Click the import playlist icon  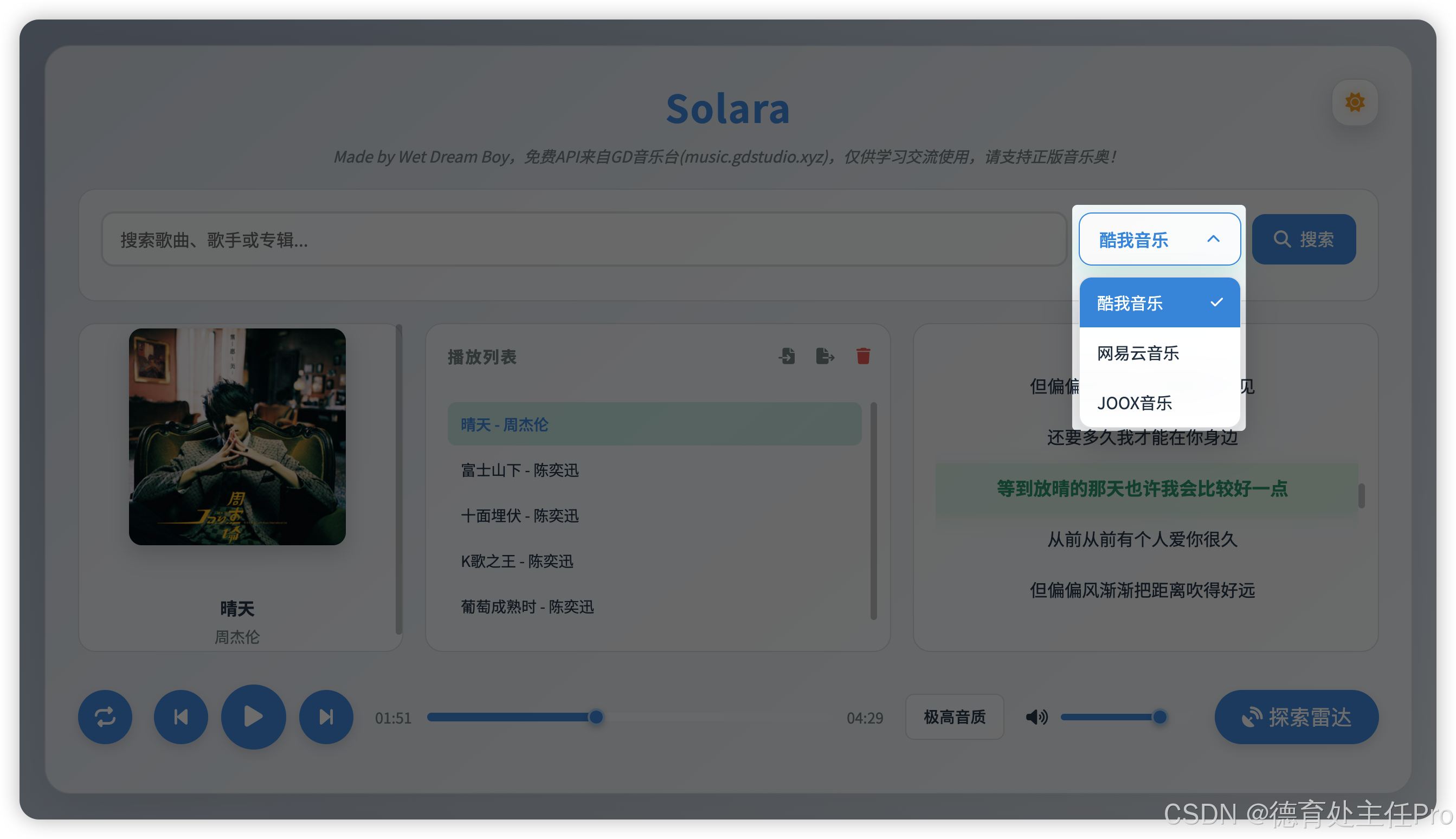coord(787,356)
